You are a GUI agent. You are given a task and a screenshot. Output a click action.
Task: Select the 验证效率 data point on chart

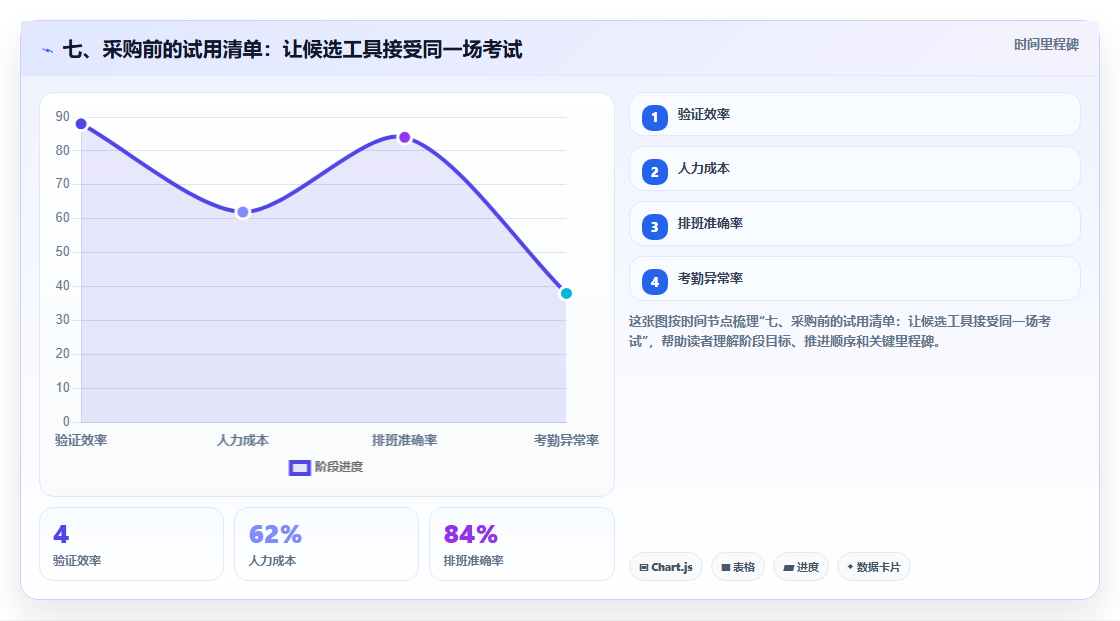point(81,124)
